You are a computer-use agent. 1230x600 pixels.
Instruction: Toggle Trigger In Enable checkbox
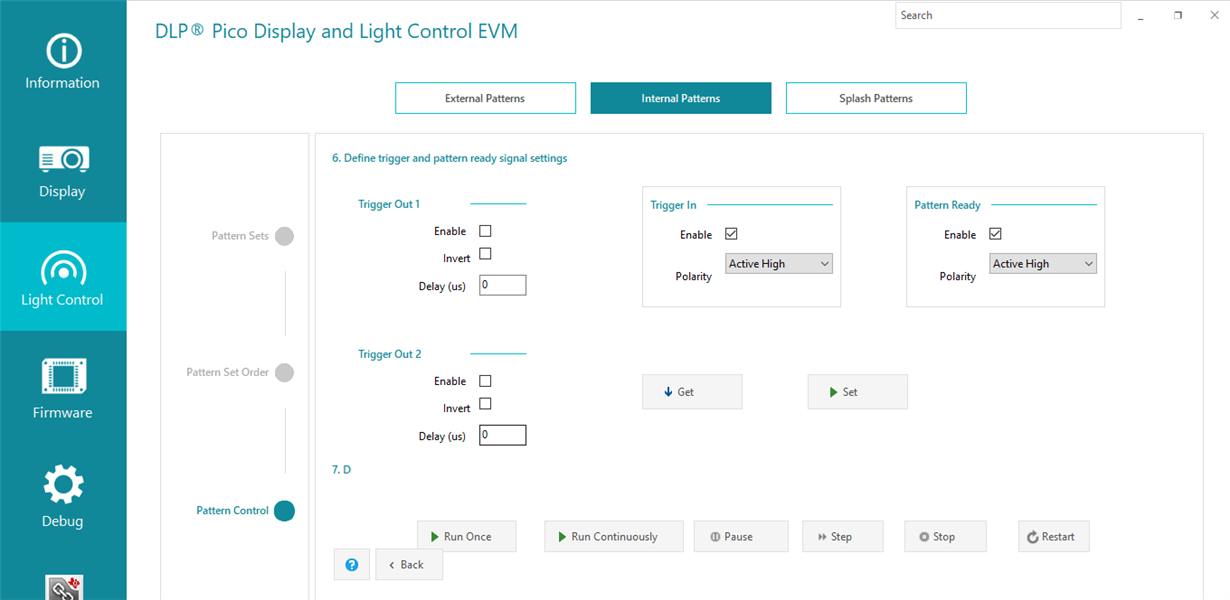[731, 234]
